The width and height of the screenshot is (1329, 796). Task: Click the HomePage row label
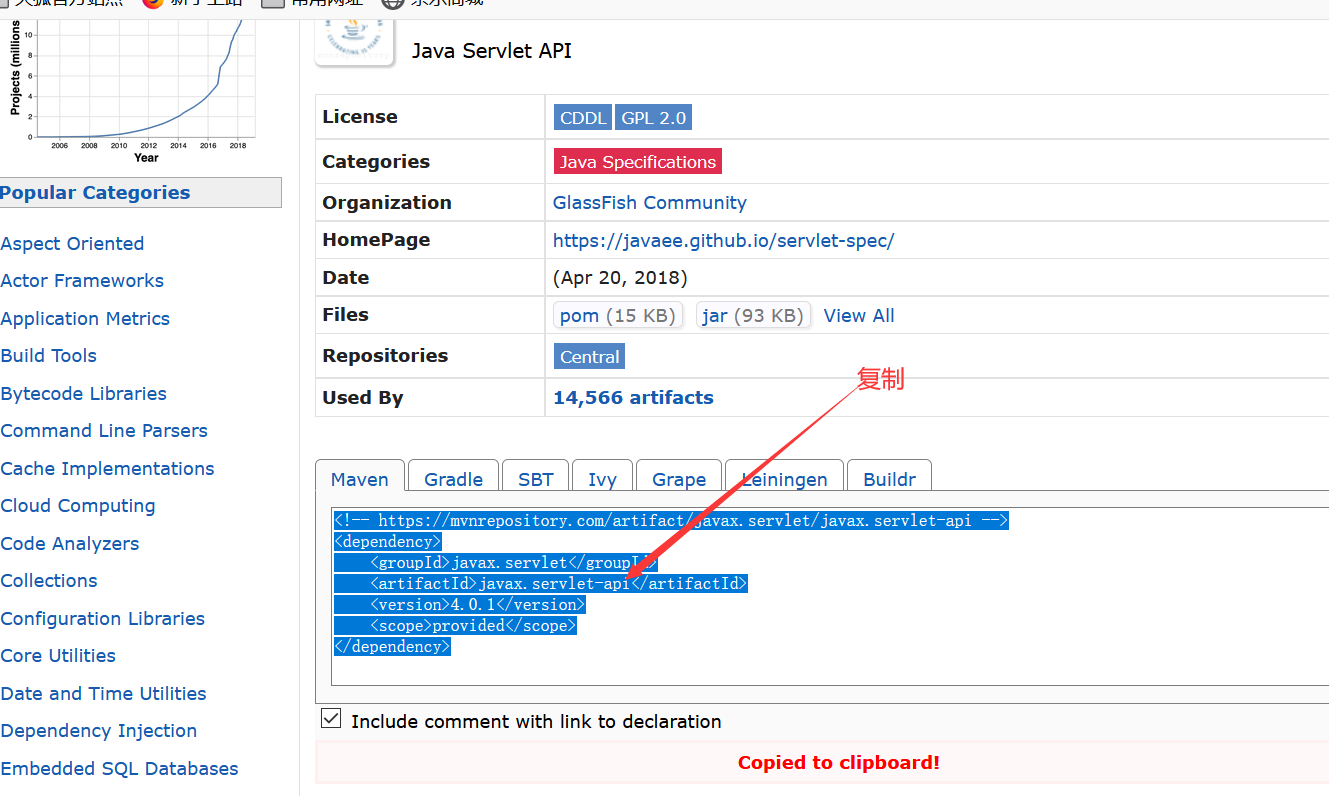[376, 240]
